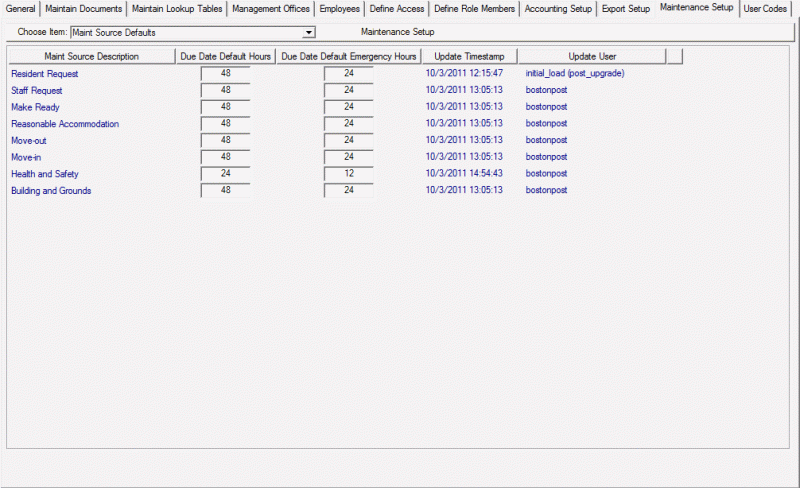Open the Define Access tab
Screen dimensions: 800x488
coord(397,9)
